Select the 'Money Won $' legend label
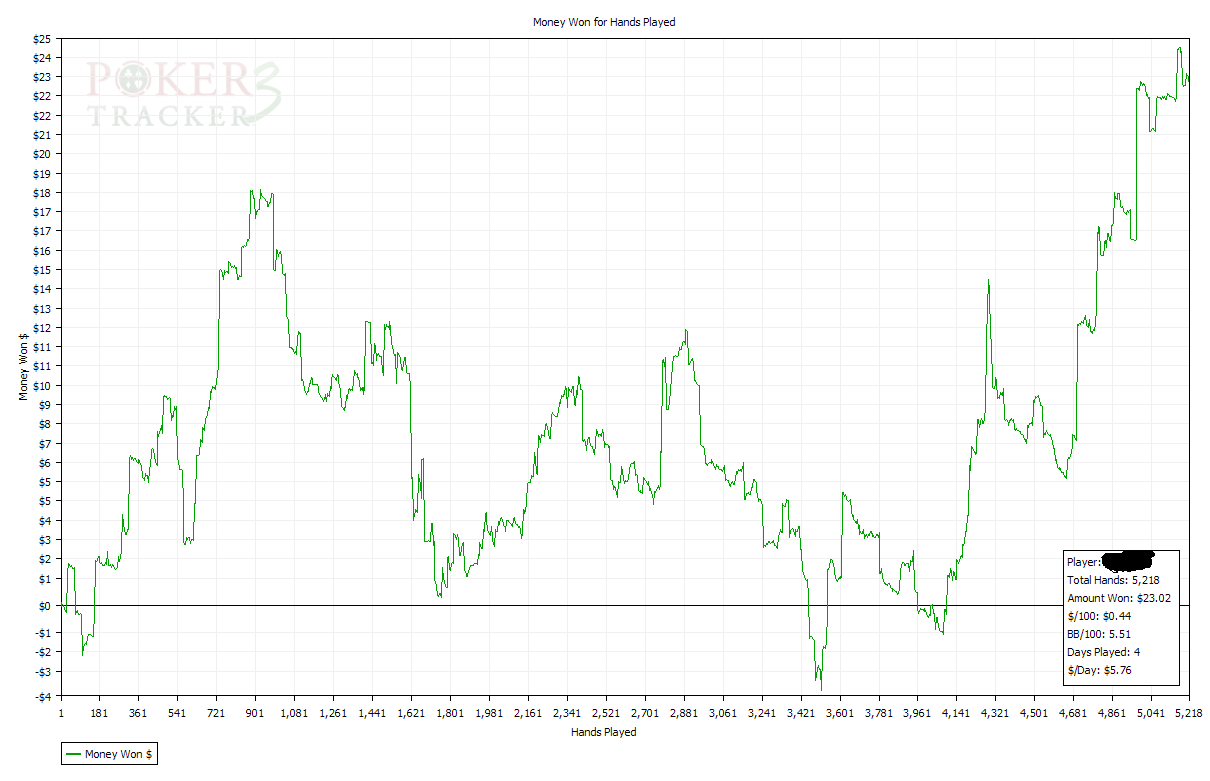Screen dimensions: 1210x781 pos(119,753)
